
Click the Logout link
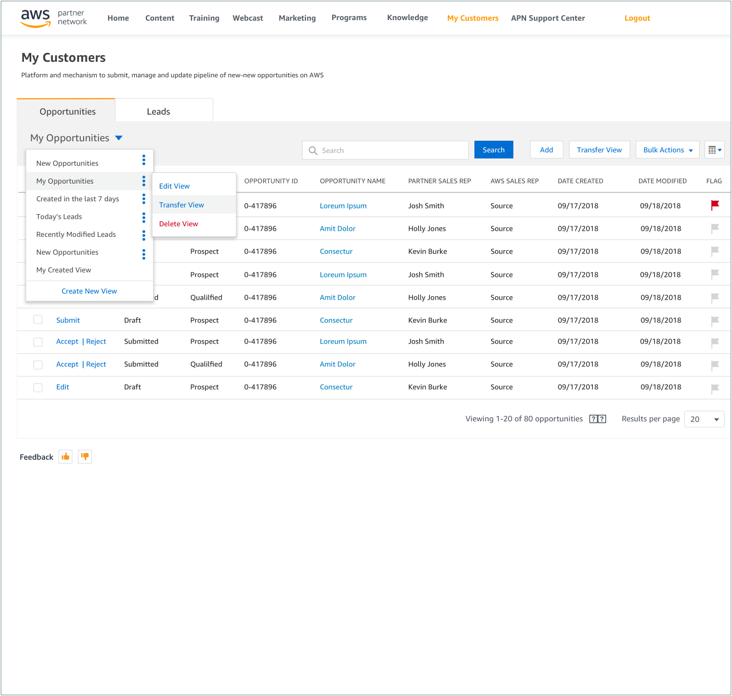(x=637, y=18)
